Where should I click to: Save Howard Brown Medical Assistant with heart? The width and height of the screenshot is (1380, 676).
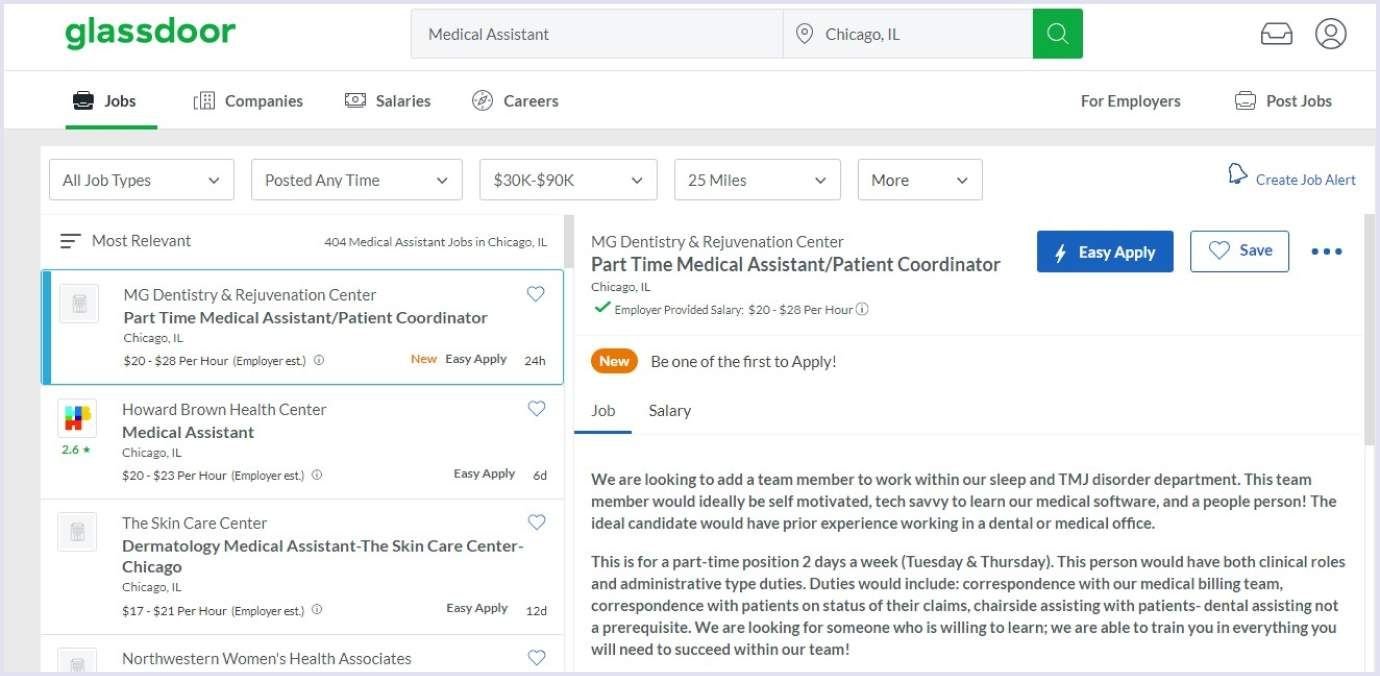[x=537, y=408]
